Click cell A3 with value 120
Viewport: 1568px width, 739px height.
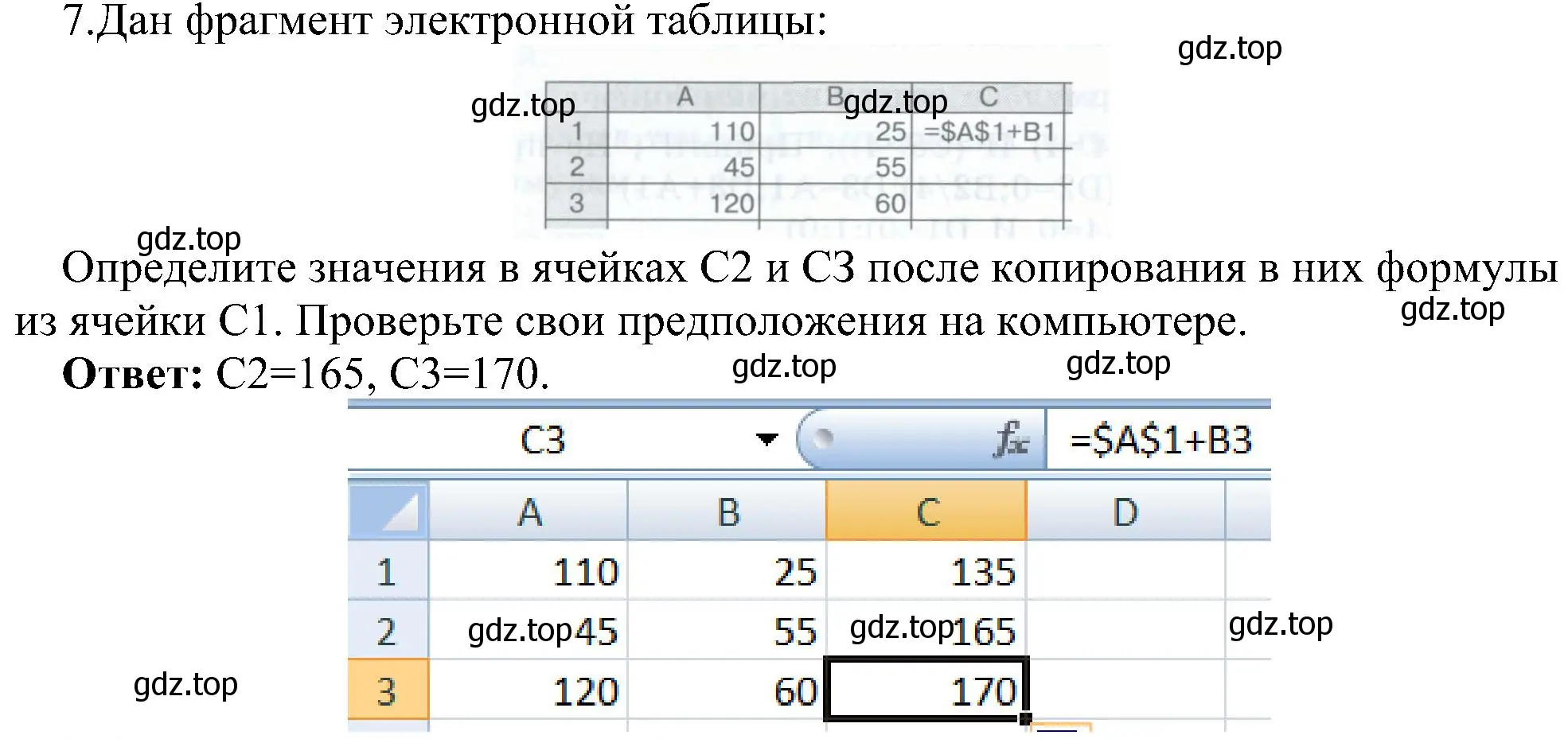pos(529,690)
